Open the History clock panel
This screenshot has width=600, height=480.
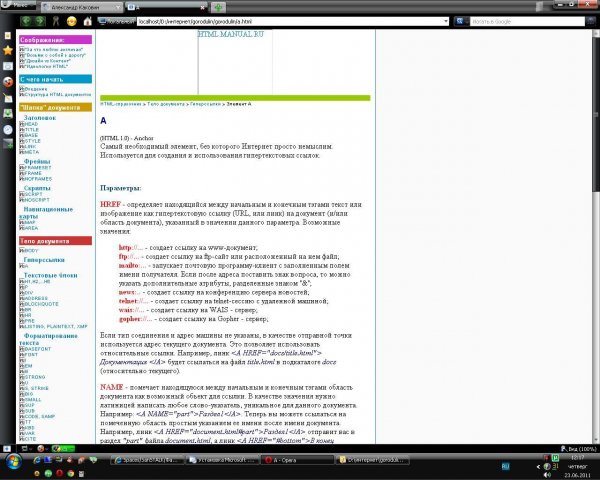click(x=8, y=129)
